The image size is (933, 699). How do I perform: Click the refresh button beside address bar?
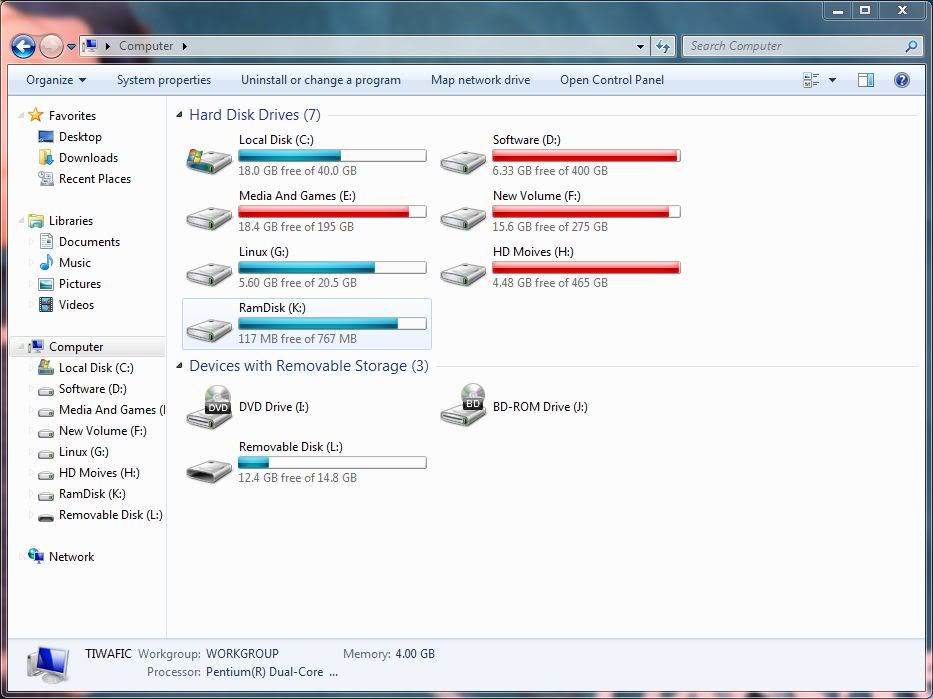coord(662,46)
